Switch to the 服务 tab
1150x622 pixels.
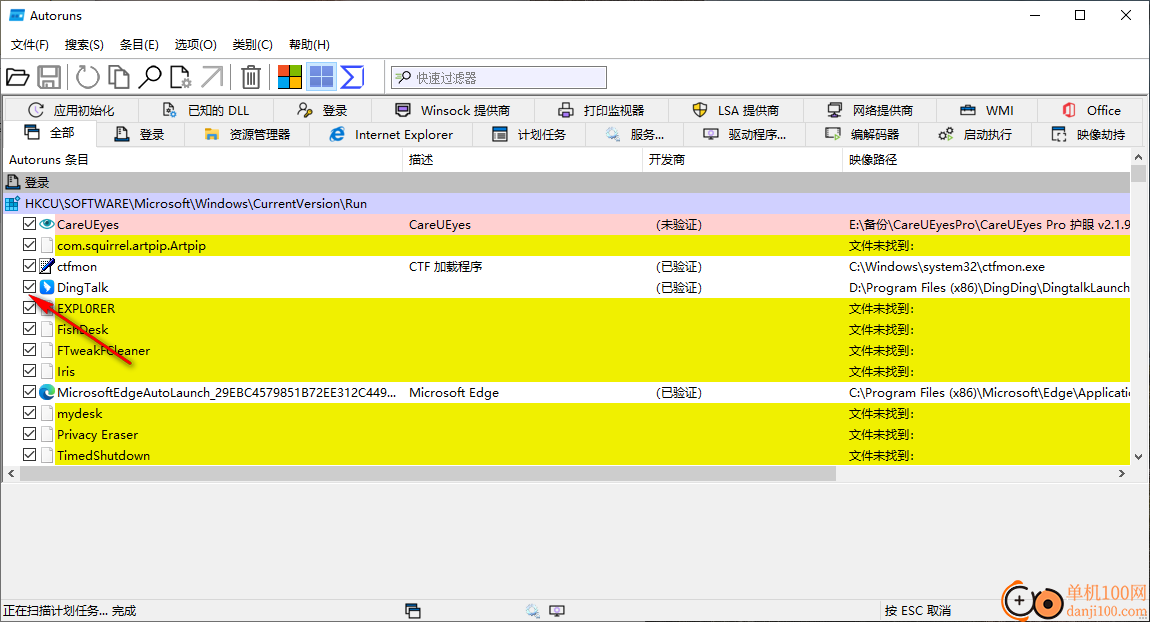[x=634, y=135]
